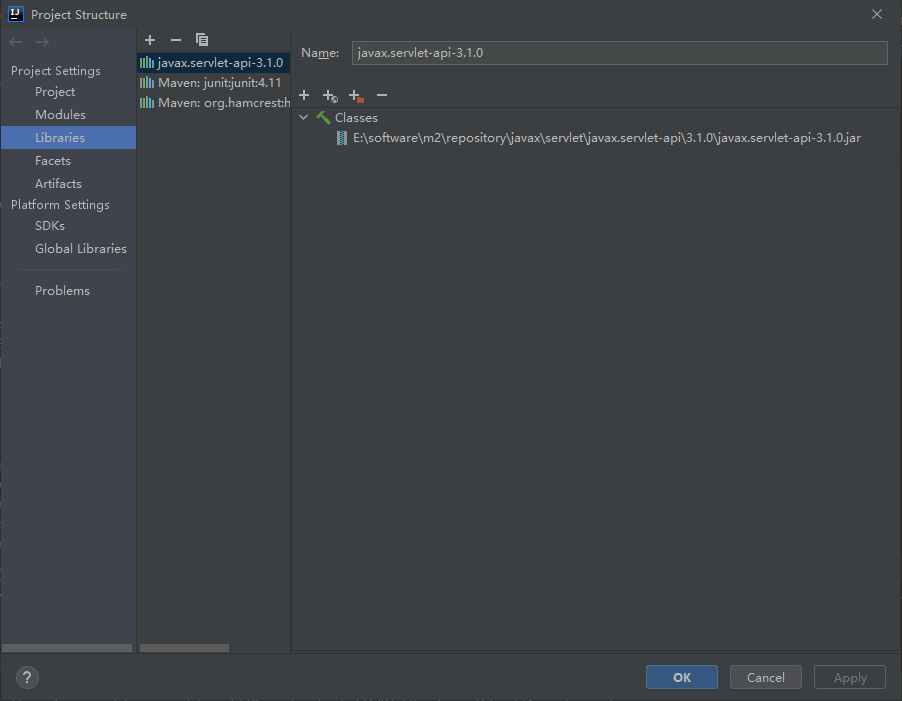Go to Global Libraries section
Image resolution: width=902 pixels, height=701 pixels.
[x=81, y=249]
